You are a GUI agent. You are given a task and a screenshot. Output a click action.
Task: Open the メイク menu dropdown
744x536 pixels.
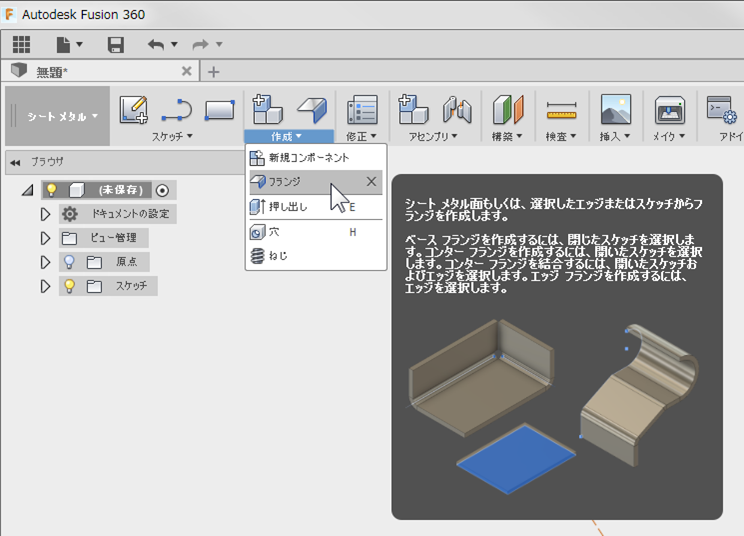669,137
